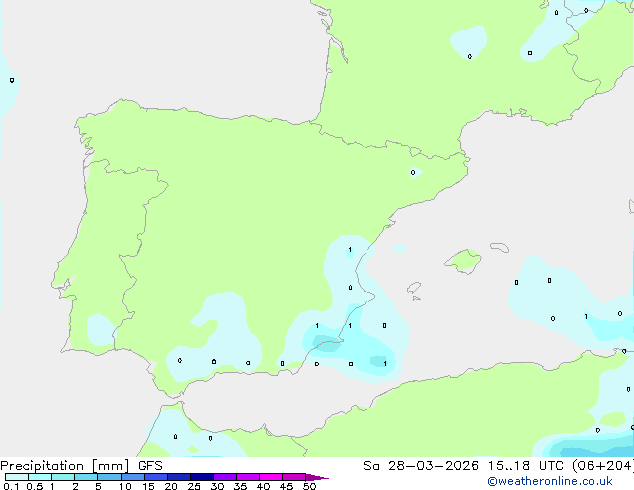Click the 5–10 mm legend swatch
Image resolution: width=634 pixels, height=490 pixels.
[109, 477]
